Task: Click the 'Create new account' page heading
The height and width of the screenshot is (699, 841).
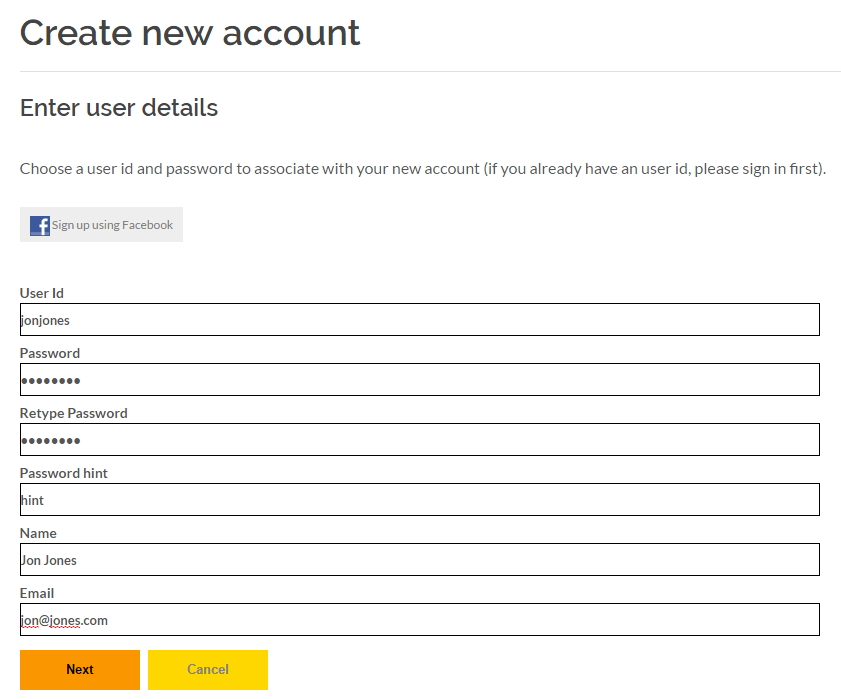Action: tap(190, 33)
